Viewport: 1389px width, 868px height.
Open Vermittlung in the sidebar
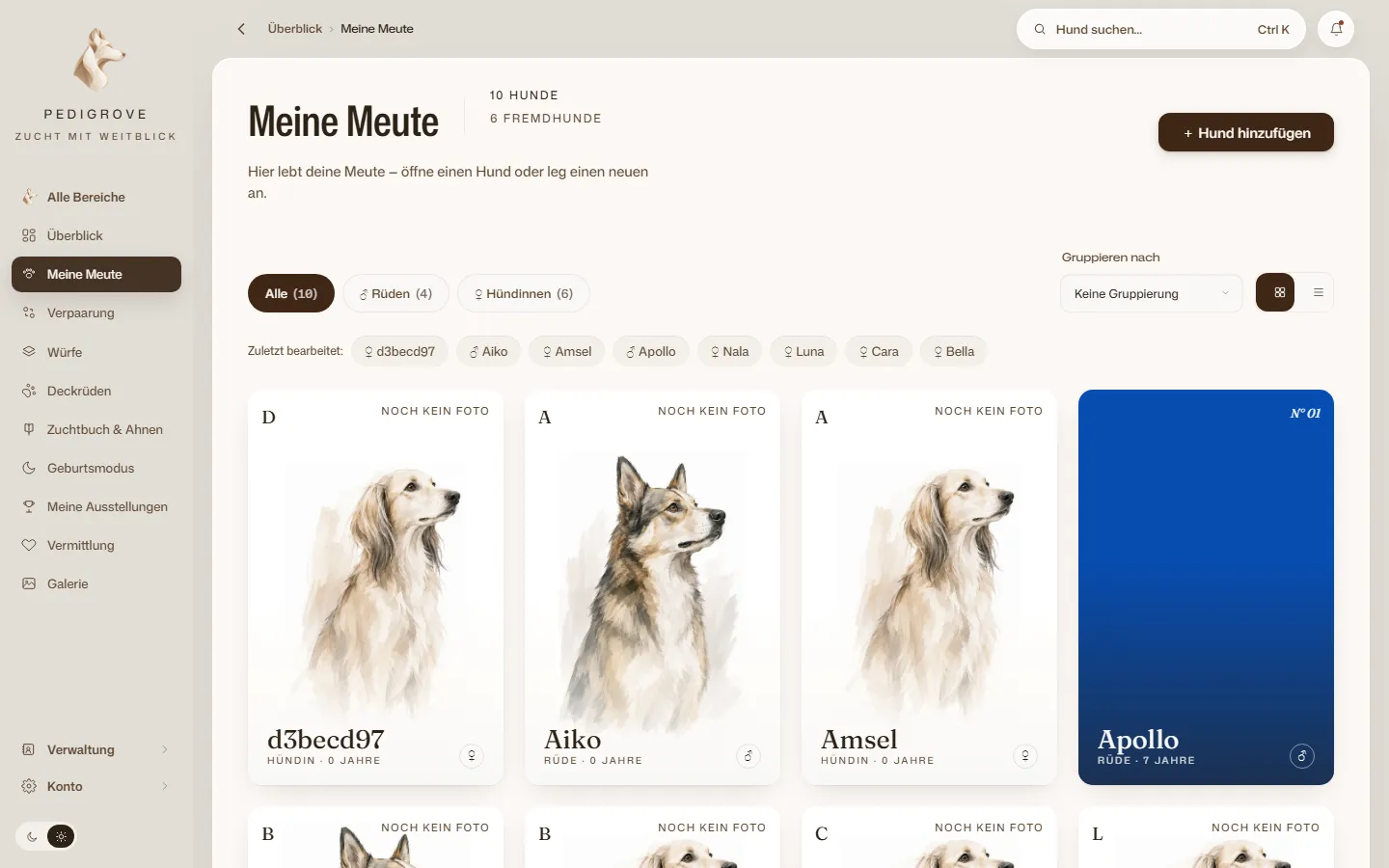tap(96, 545)
